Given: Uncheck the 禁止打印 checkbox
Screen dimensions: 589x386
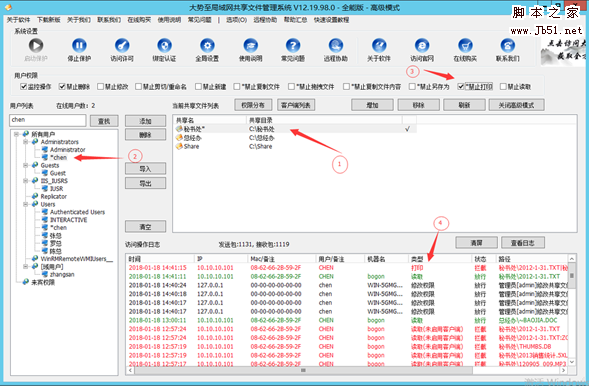Looking at the screenshot, I should coord(461,87).
